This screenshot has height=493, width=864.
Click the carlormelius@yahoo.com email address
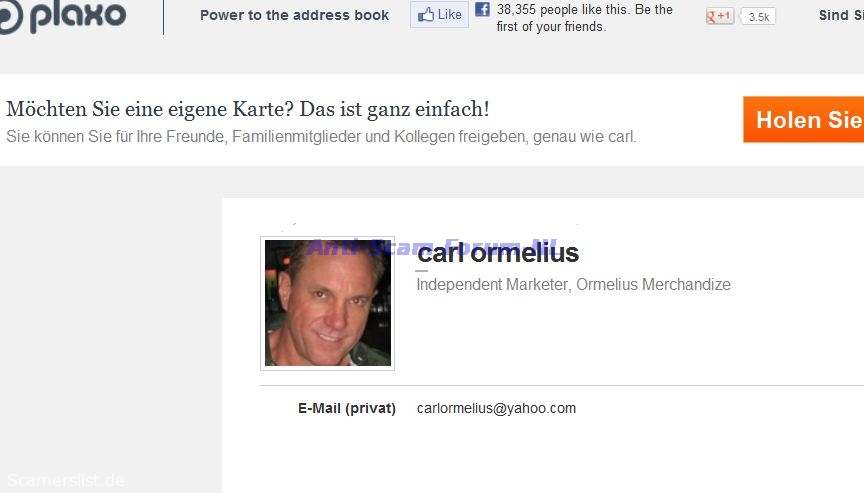pyautogui.click(x=496, y=408)
